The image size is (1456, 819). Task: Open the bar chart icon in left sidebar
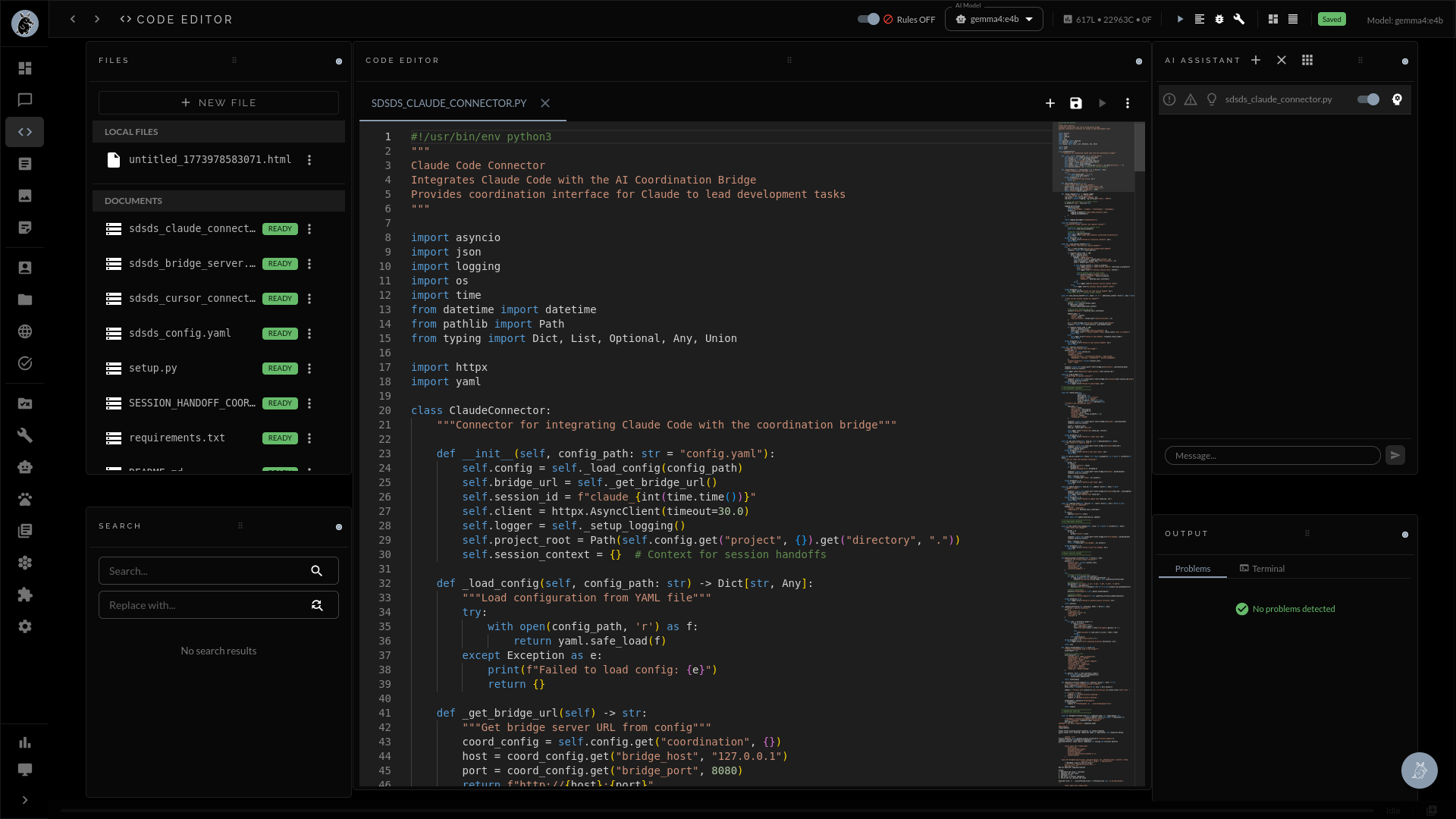point(25,742)
